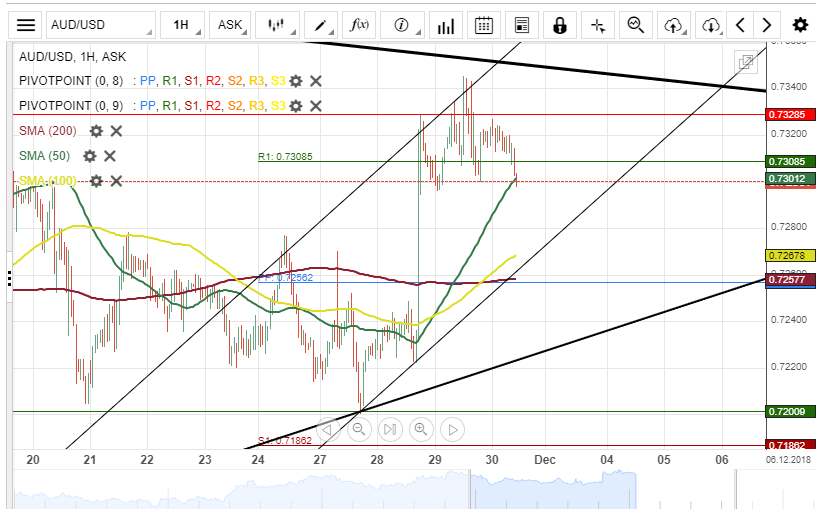This screenshot has height=525, width=823.
Task: Open the AUD/USD instrument dropdown
Action: pos(86,25)
